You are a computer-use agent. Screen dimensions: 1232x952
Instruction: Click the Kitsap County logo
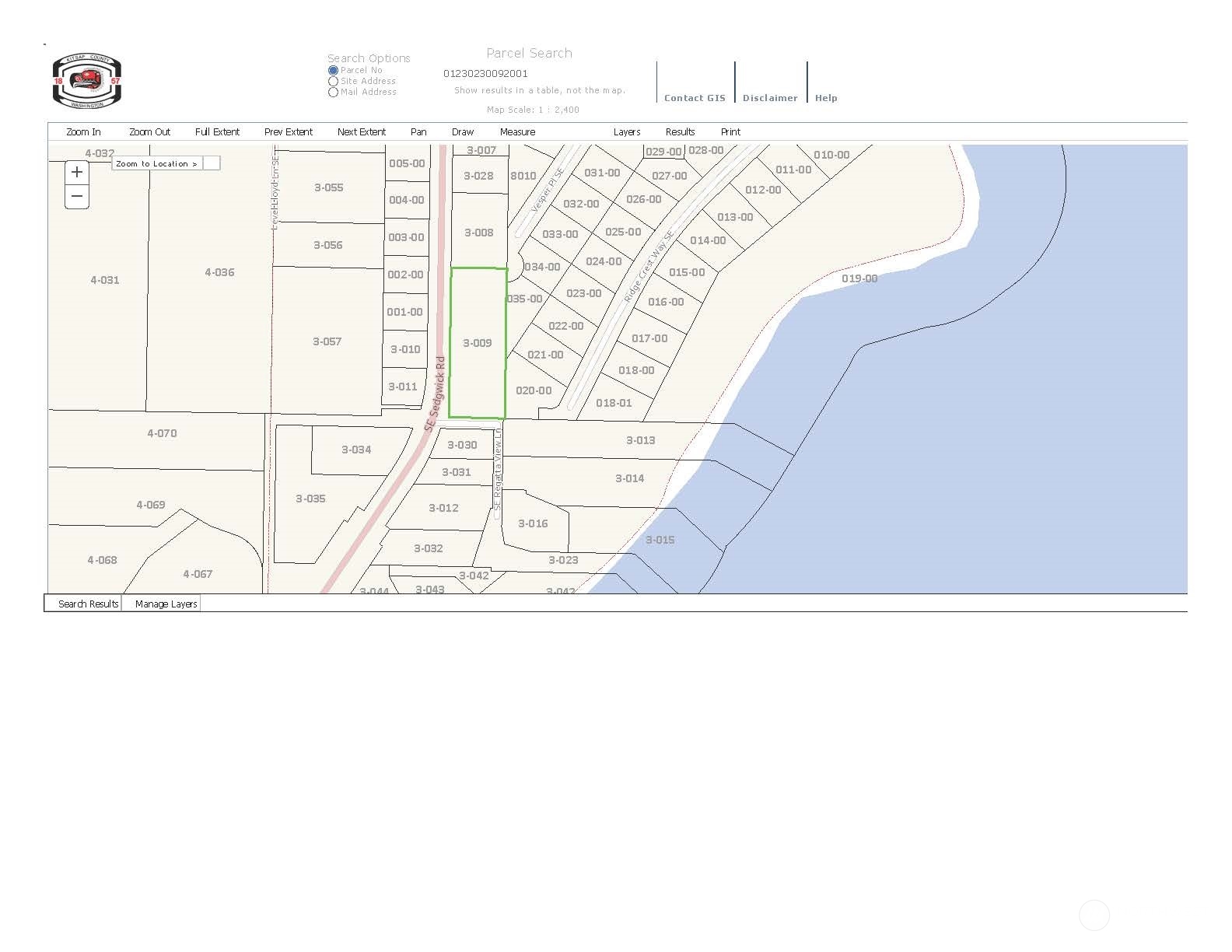[x=87, y=82]
